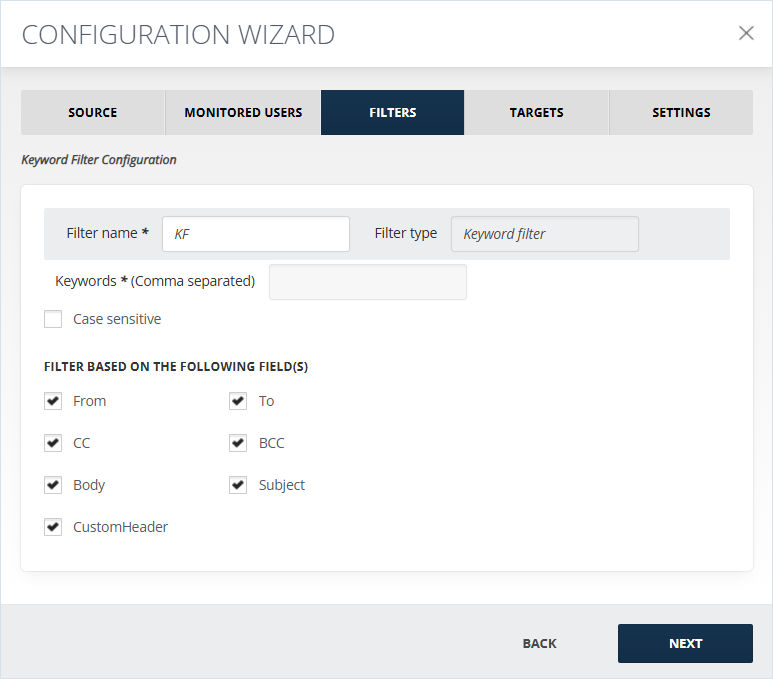Screen dimensions: 773x679
Task: Uncheck the CustomHeader checkbox
Action: coord(53,527)
